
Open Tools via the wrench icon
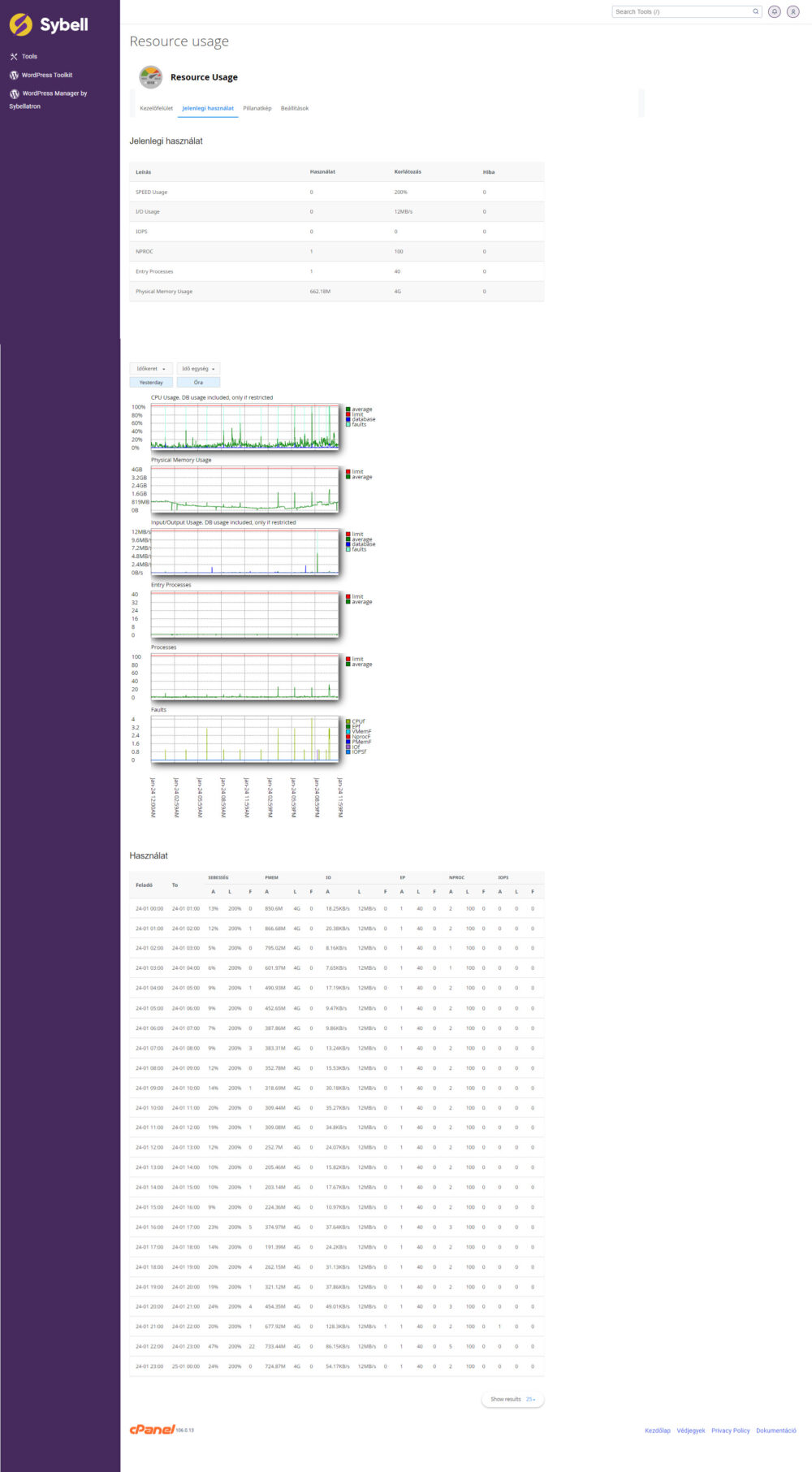(x=14, y=57)
